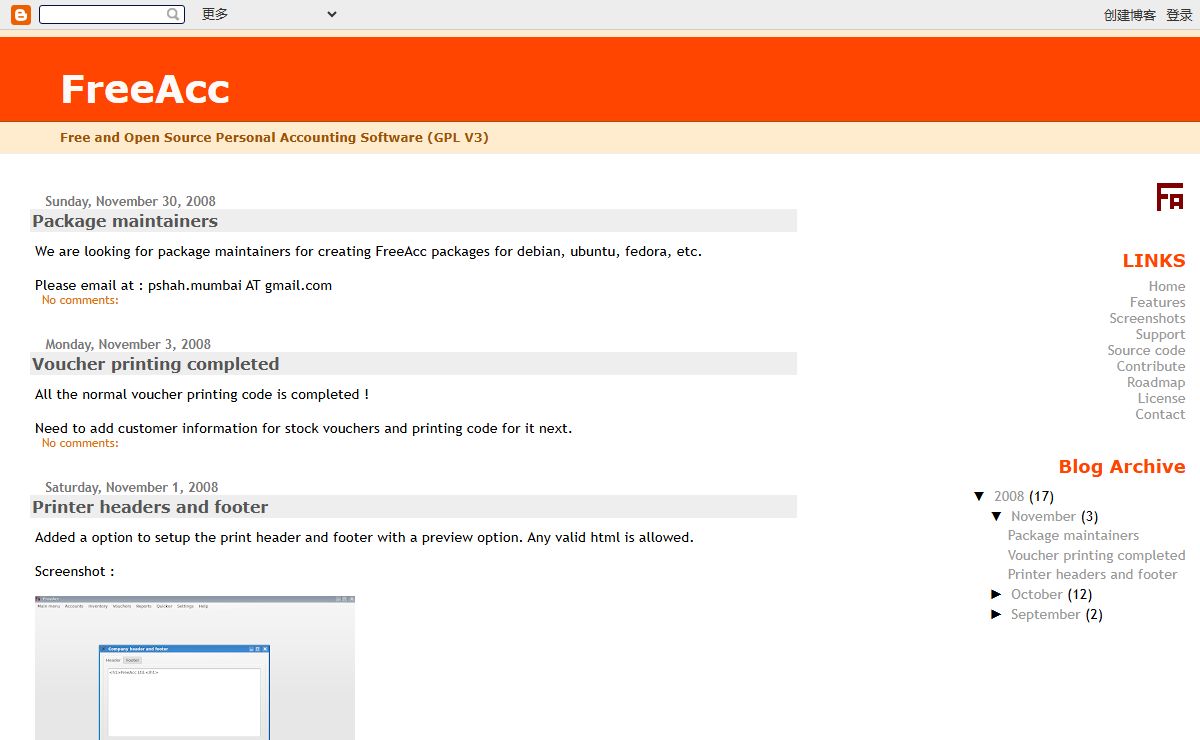This screenshot has width=1200, height=740.
Task: Expand the September archive arrow
Action: click(x=997, y=614)
